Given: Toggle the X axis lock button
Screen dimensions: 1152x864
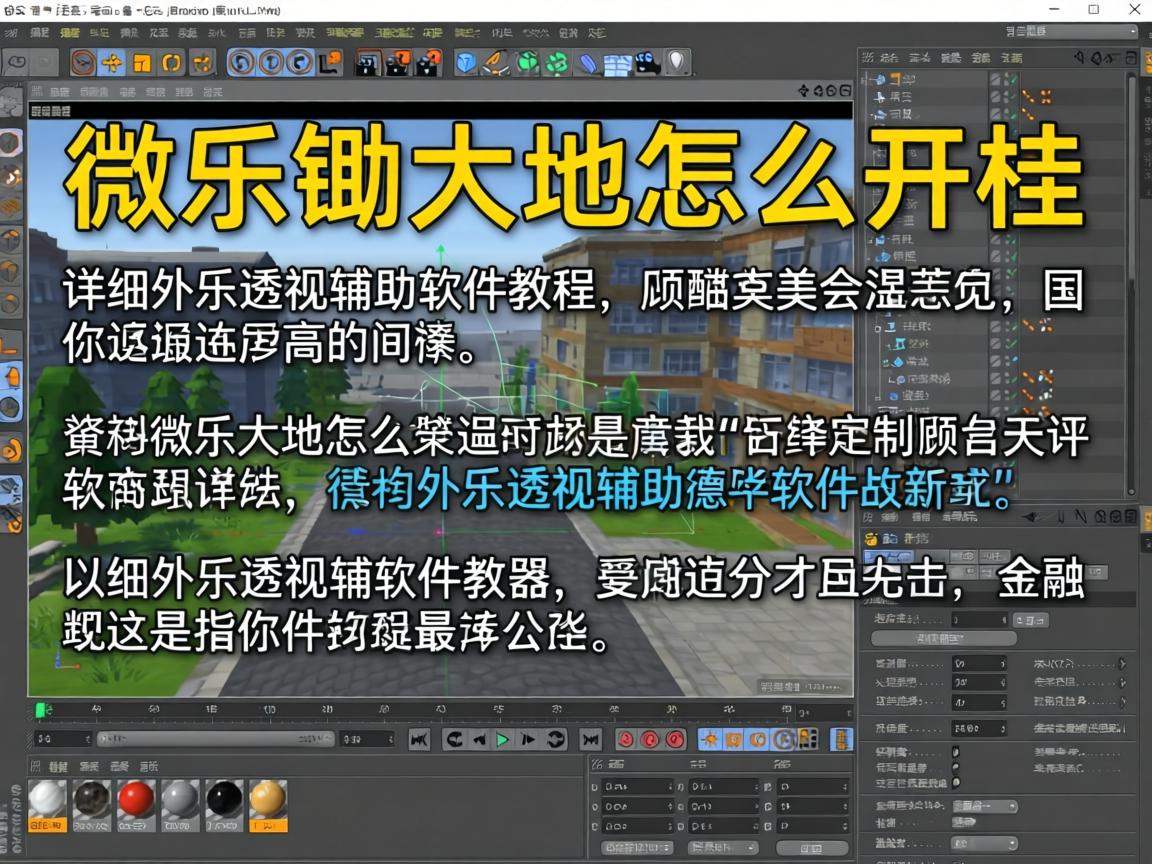Looking at the screenshot, I should (x=240, y=63).
